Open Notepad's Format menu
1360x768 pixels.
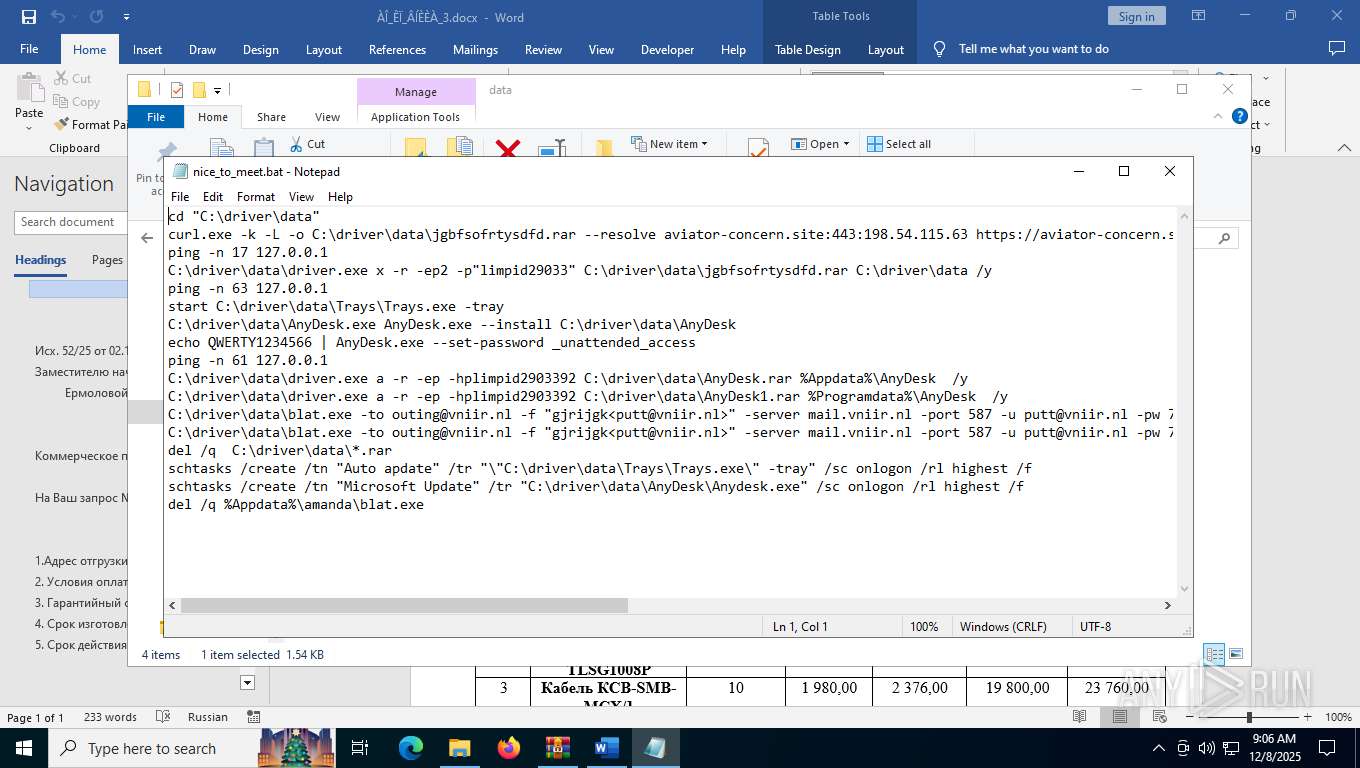[x=256, y=197]
